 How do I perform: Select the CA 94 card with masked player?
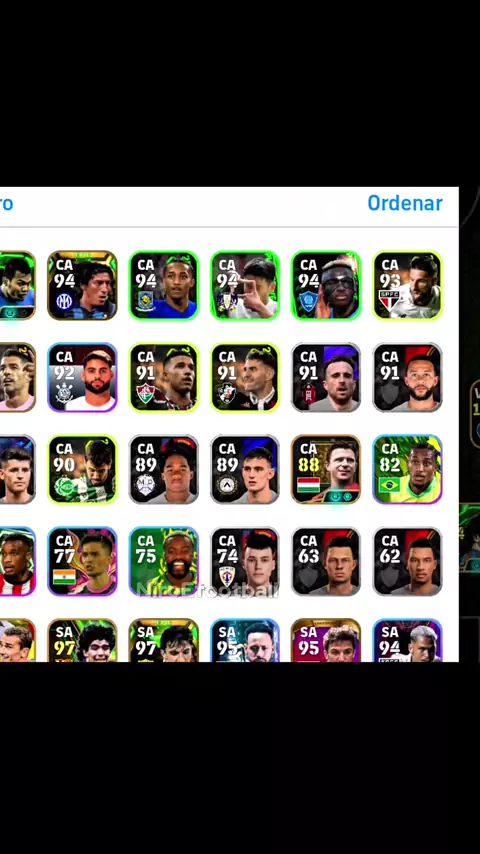(326, 285)
